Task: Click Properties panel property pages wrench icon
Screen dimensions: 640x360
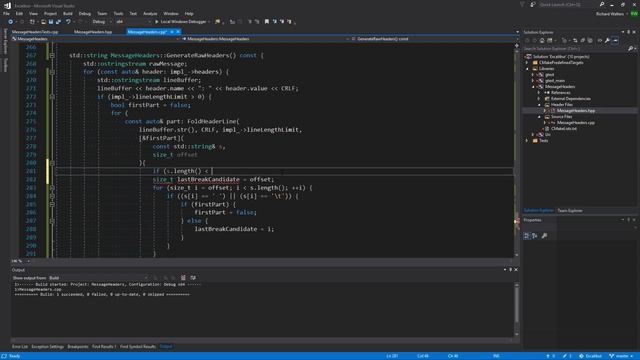Action: tap(544, 236)
